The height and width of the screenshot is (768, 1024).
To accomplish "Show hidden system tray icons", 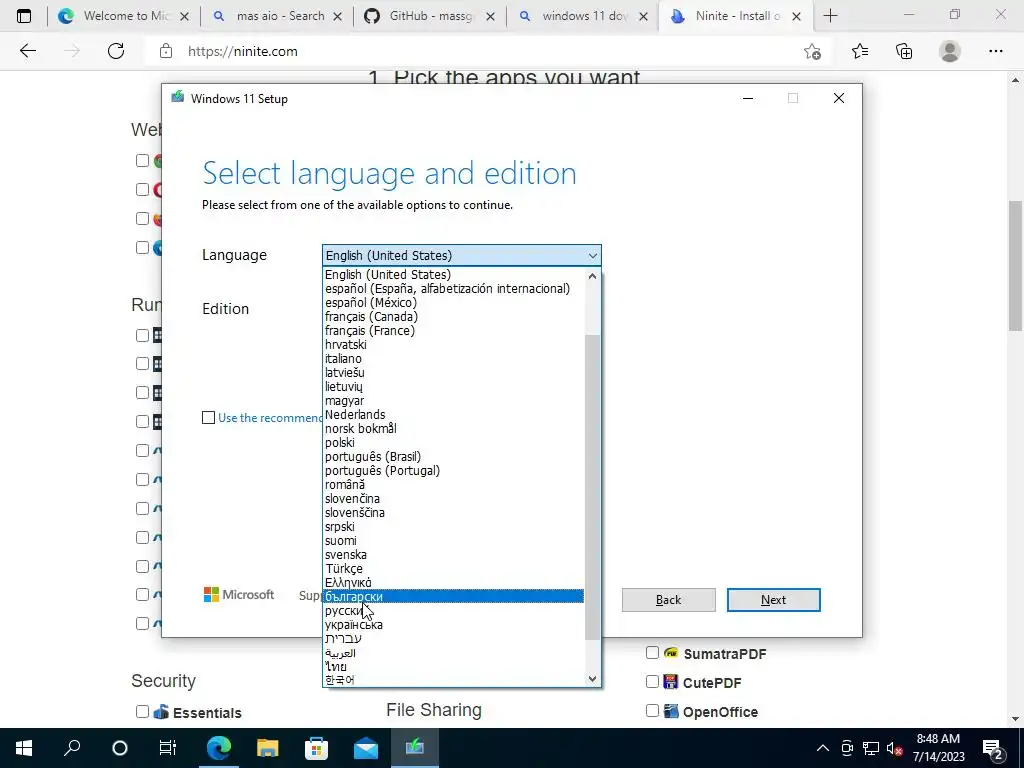I will point(823,748).
